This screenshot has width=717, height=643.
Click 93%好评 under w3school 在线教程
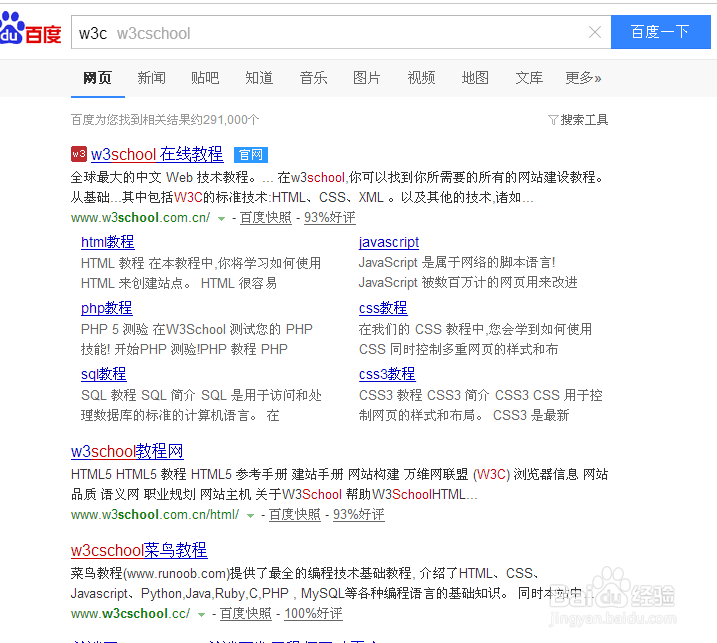330,218
